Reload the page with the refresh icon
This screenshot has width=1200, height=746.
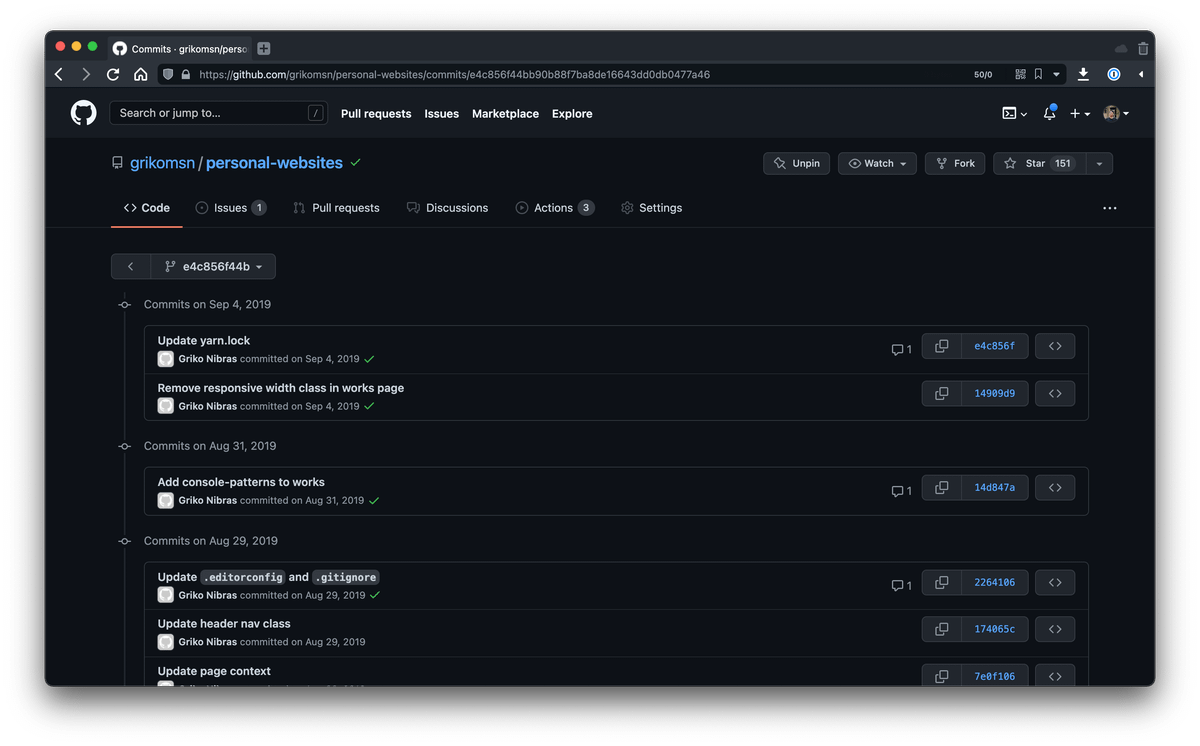pyautogui.click(x=113, y=74)
